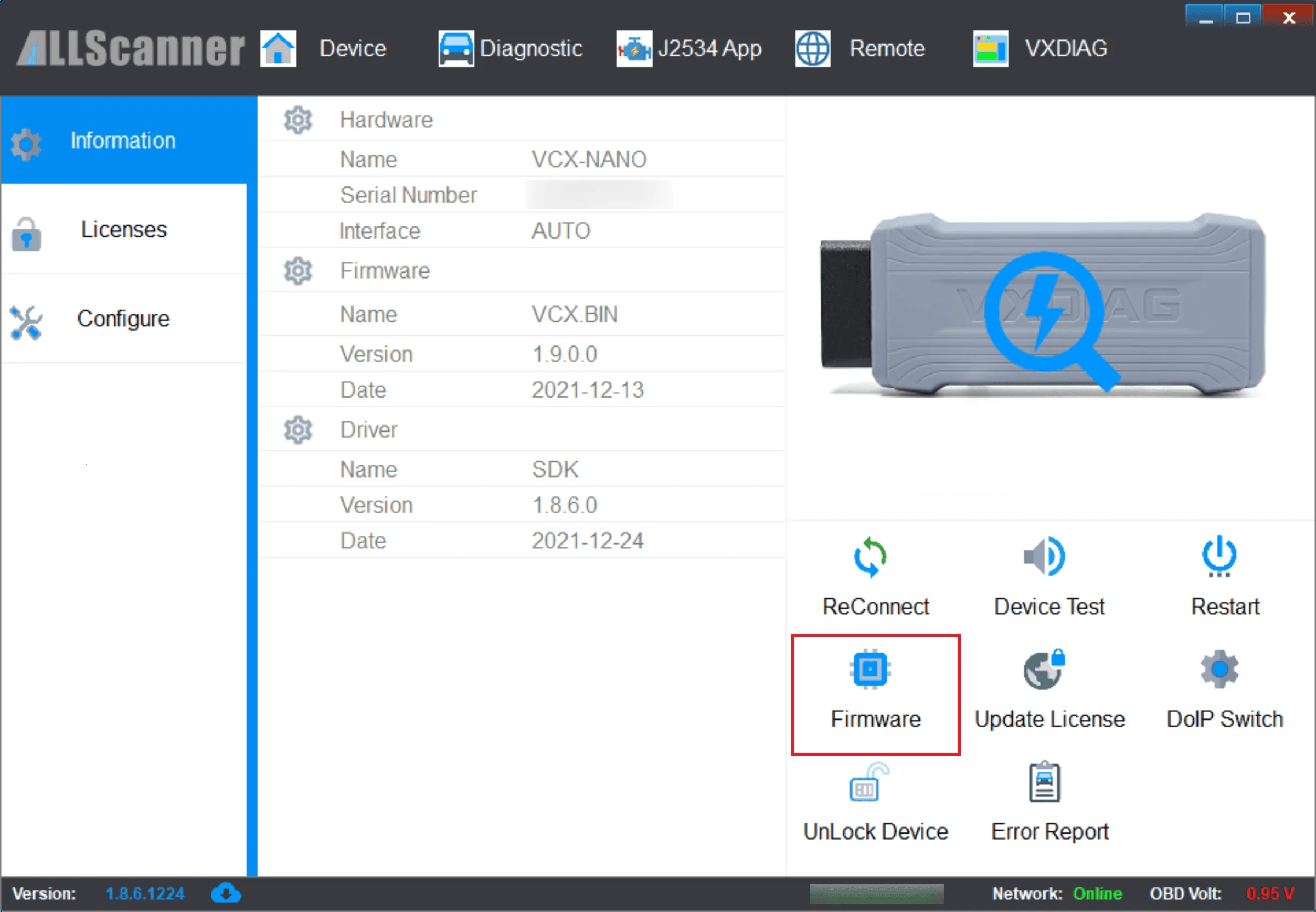Run the Device Test
1316x912 pixels.
1044,557
